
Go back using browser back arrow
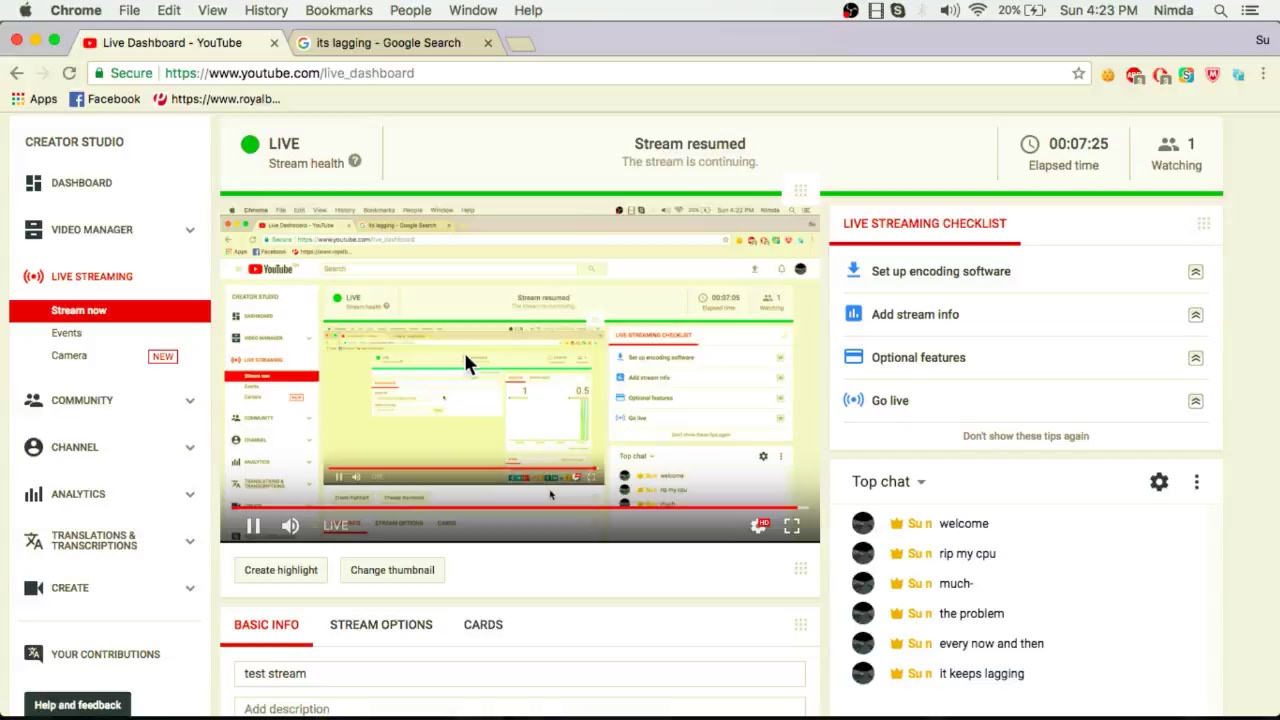click(x=17, y=73)
